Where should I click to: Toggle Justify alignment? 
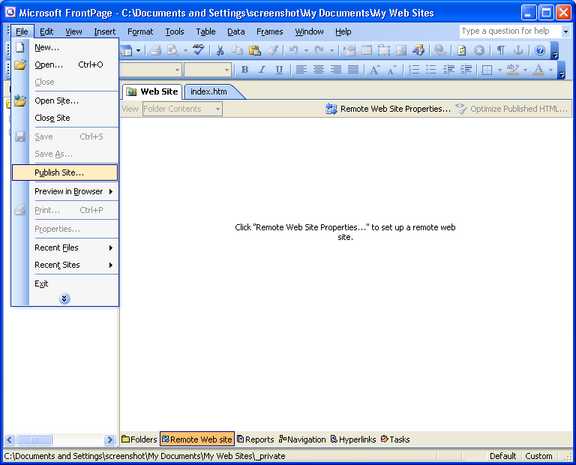[353, 69]
